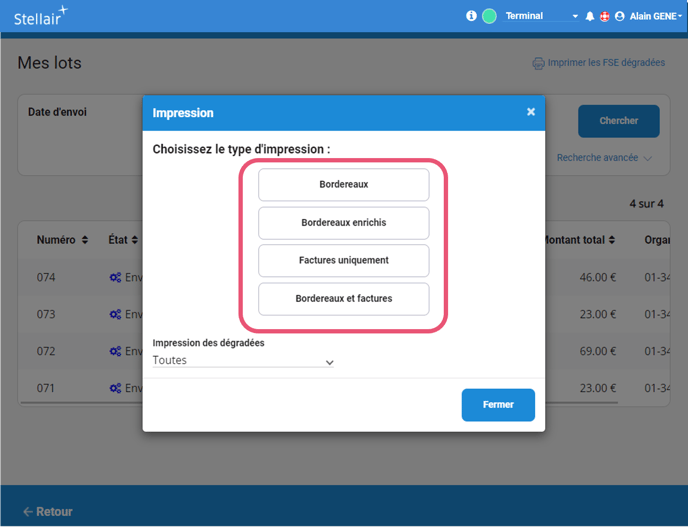The width and height of the screenshot is (688, 529).
Task: Open the Terminal dropdown
Action: pyautogui.click(x=541, y=16)
